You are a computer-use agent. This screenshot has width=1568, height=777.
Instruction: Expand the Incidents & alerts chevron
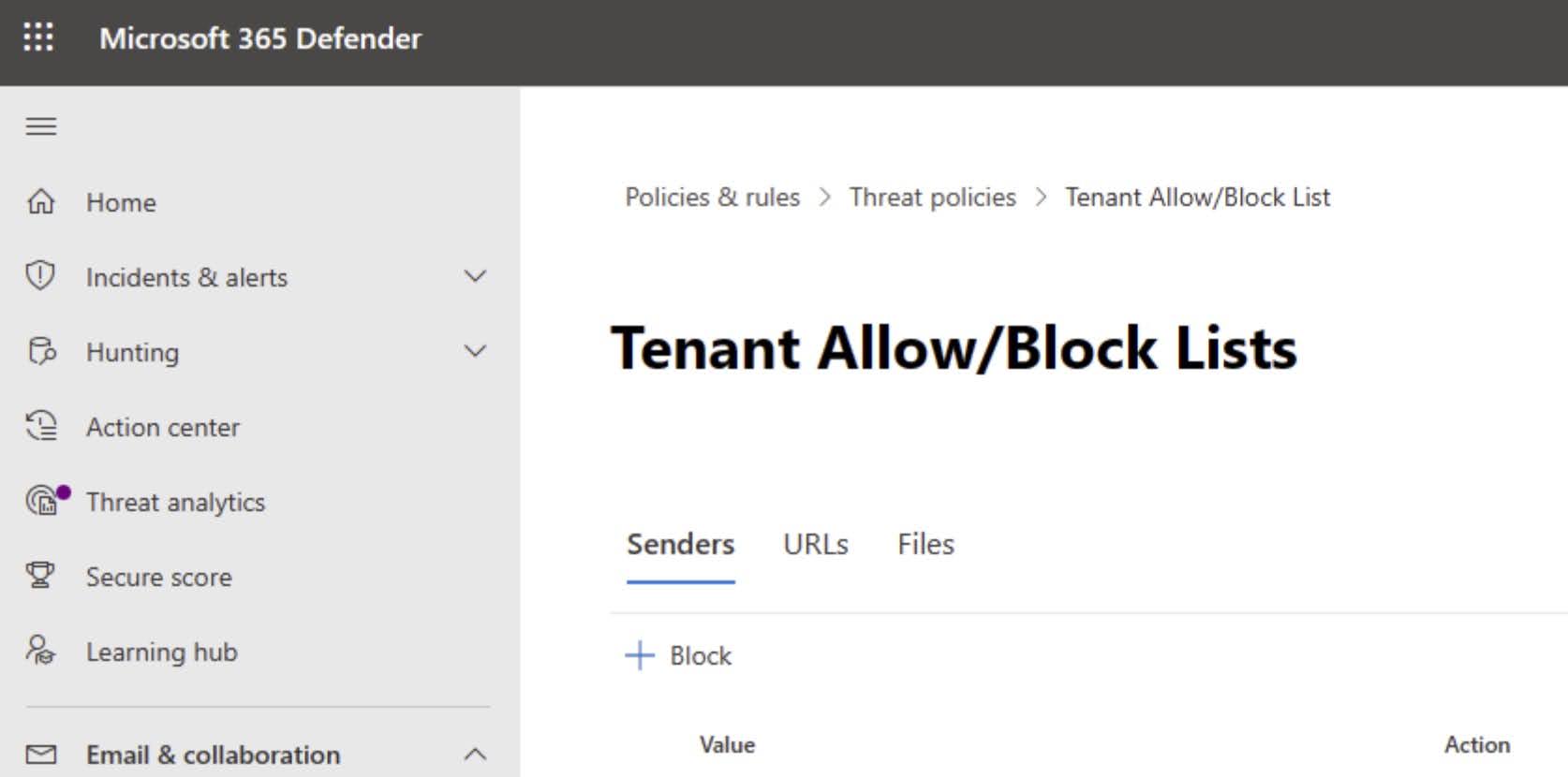point(475,276)
